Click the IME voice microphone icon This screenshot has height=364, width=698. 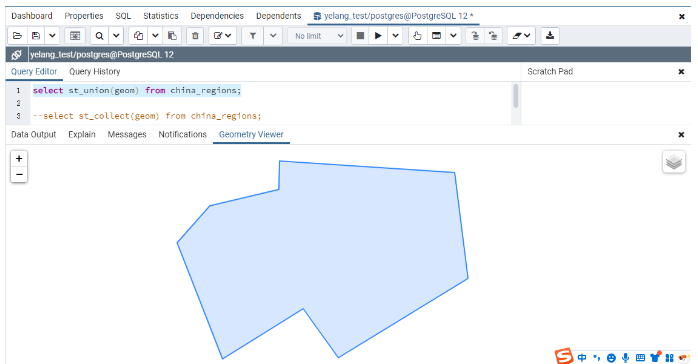click(625, 357)
